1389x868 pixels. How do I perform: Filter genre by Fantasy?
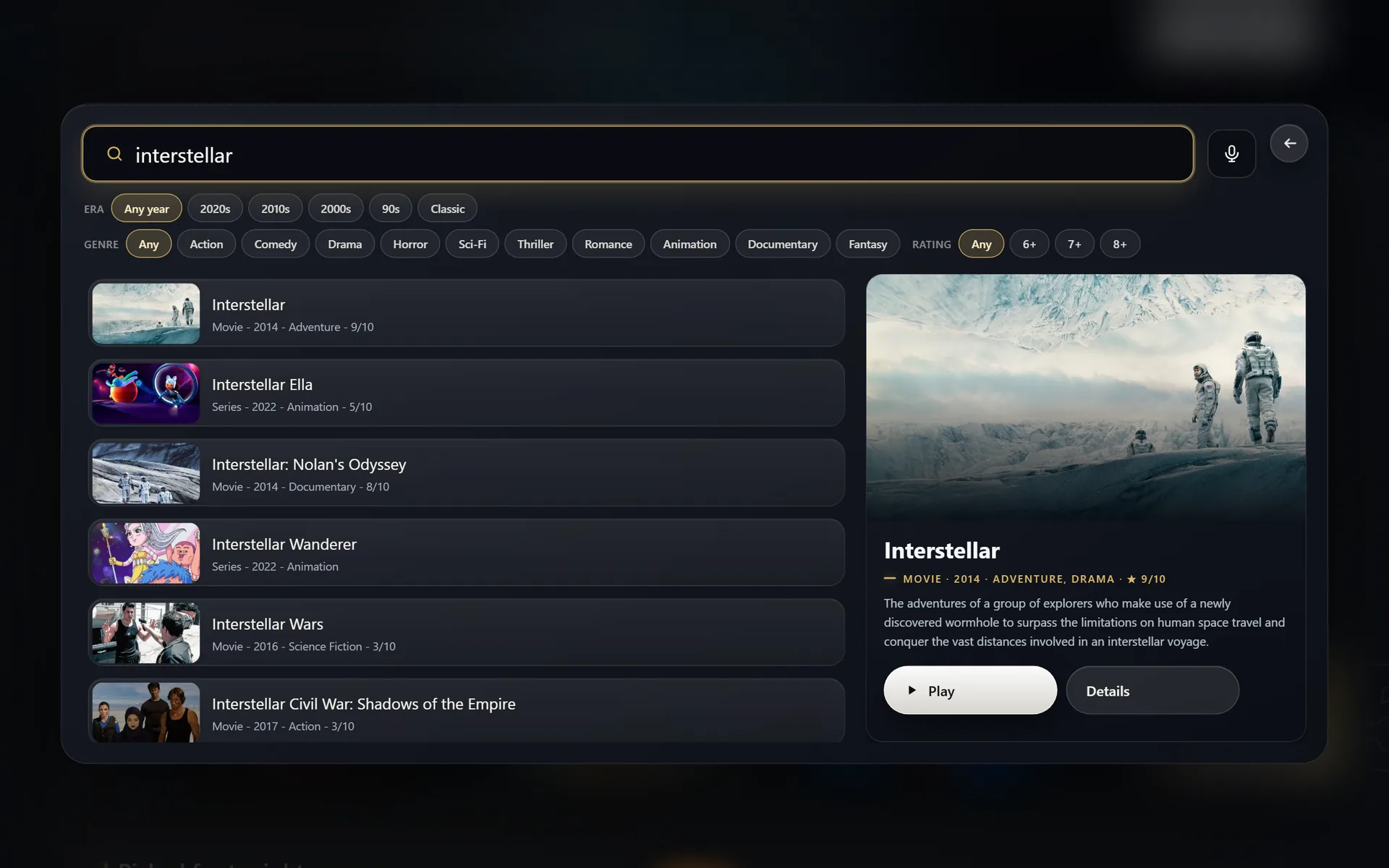coord(867,244)
